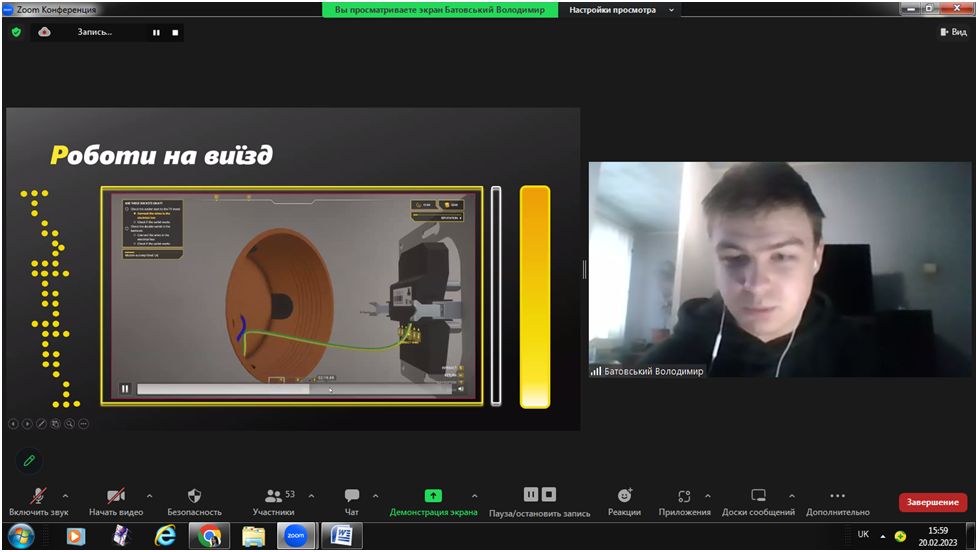Click the green Демонстрация экрана share icon

433,496
